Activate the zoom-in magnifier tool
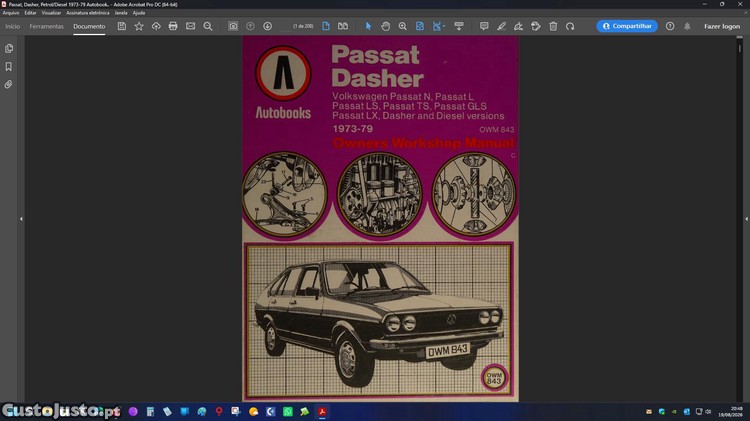The image size is (750, 421). [x=403, y=26]
